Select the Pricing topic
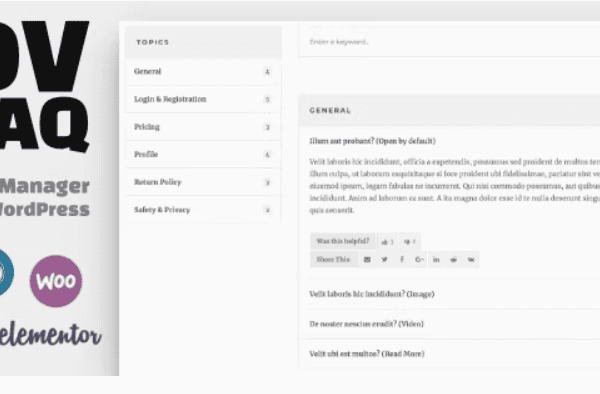600x394 pixels. (203, 127)
